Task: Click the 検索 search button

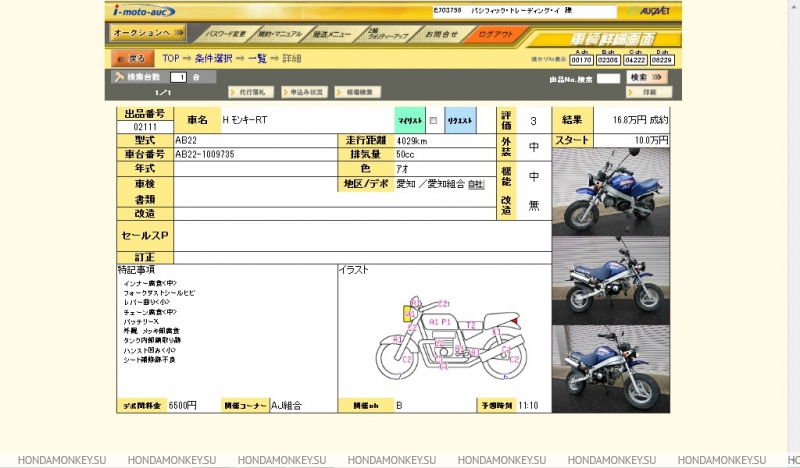Action: tap(646, 77)
